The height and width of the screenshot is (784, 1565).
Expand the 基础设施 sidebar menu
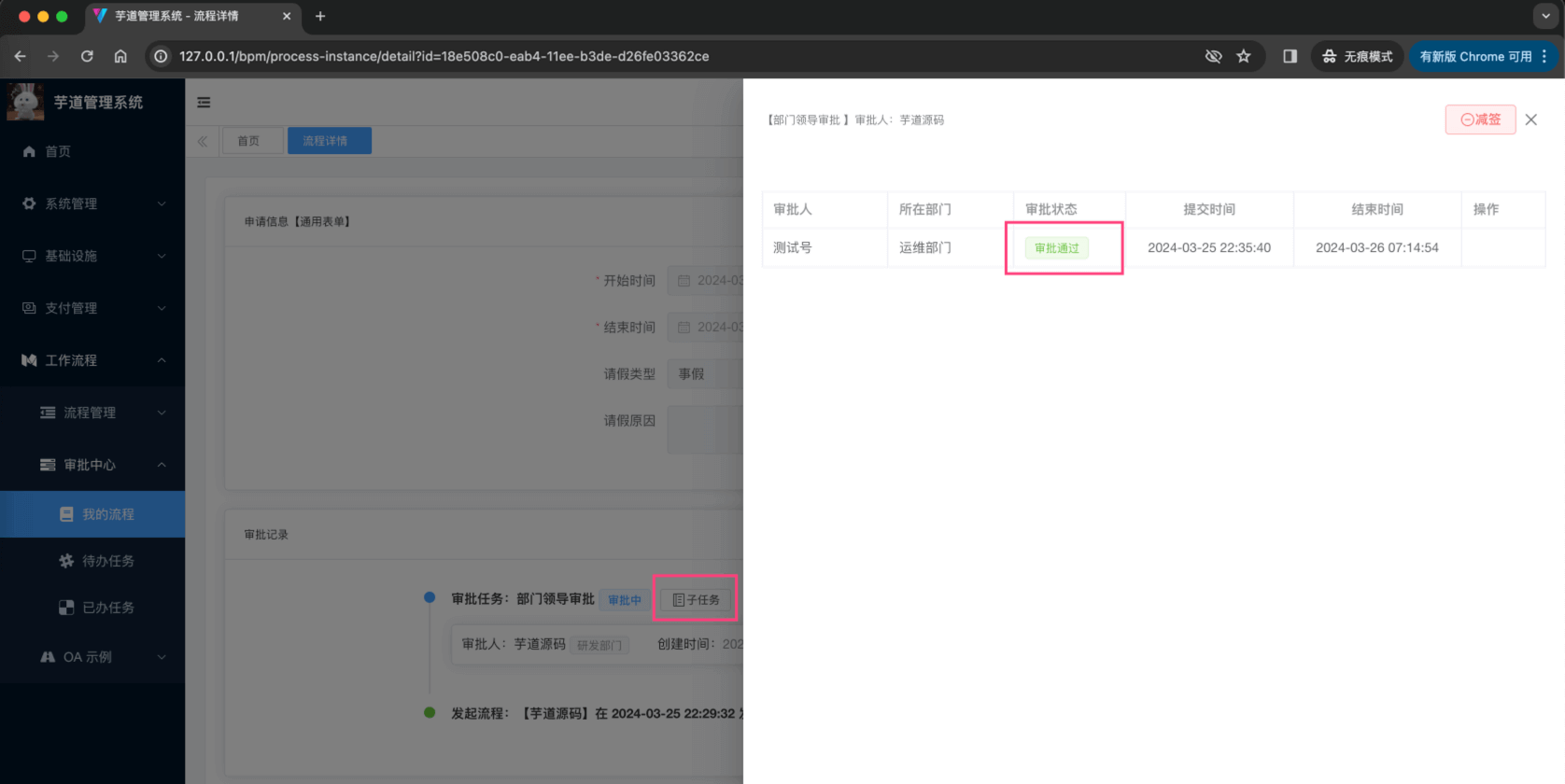point(92,256)
